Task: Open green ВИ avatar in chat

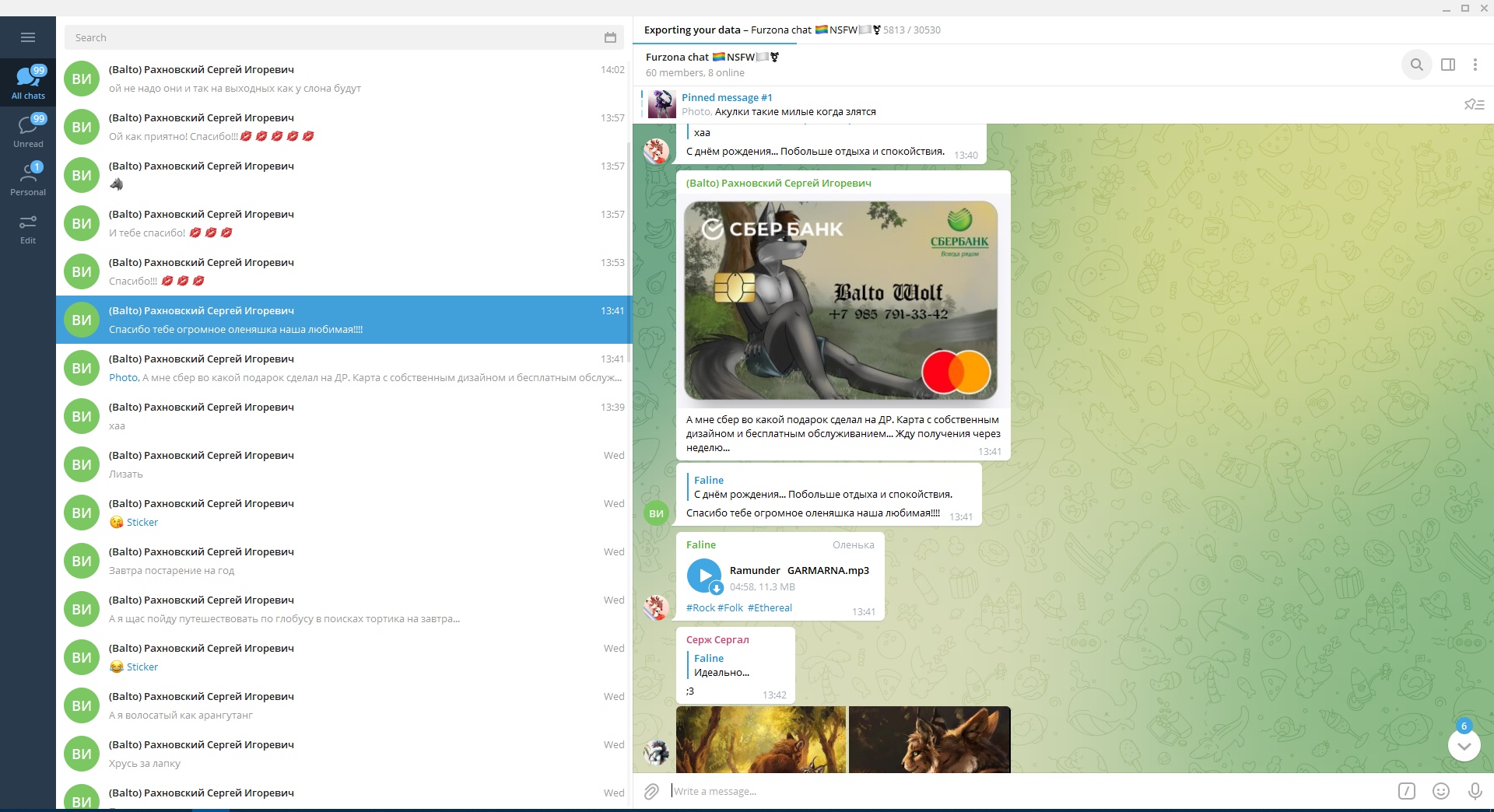Action: (x=656, y=513)
